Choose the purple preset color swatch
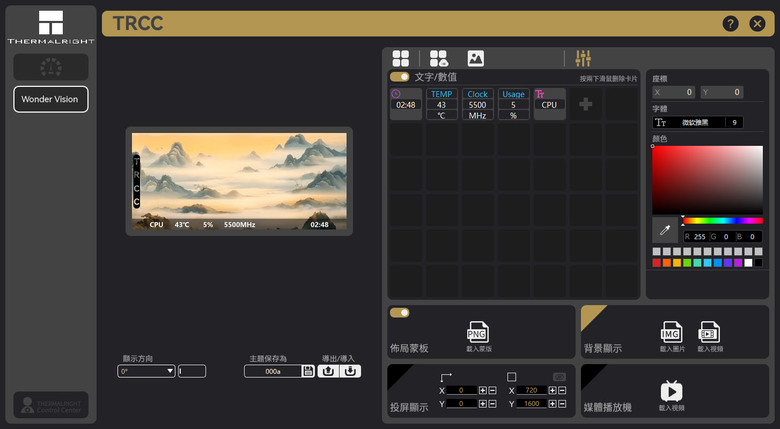 (x=738, y=263)
